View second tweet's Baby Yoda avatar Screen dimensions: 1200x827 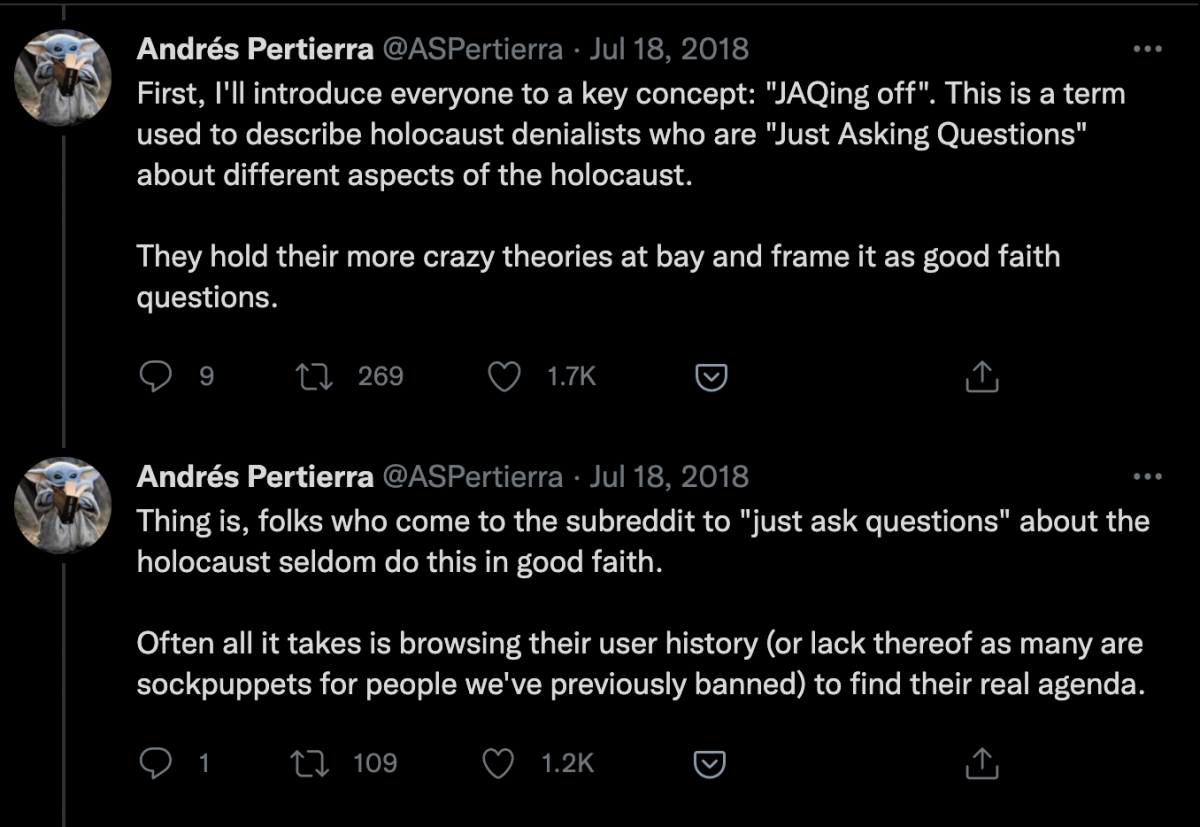pos(65,506)
